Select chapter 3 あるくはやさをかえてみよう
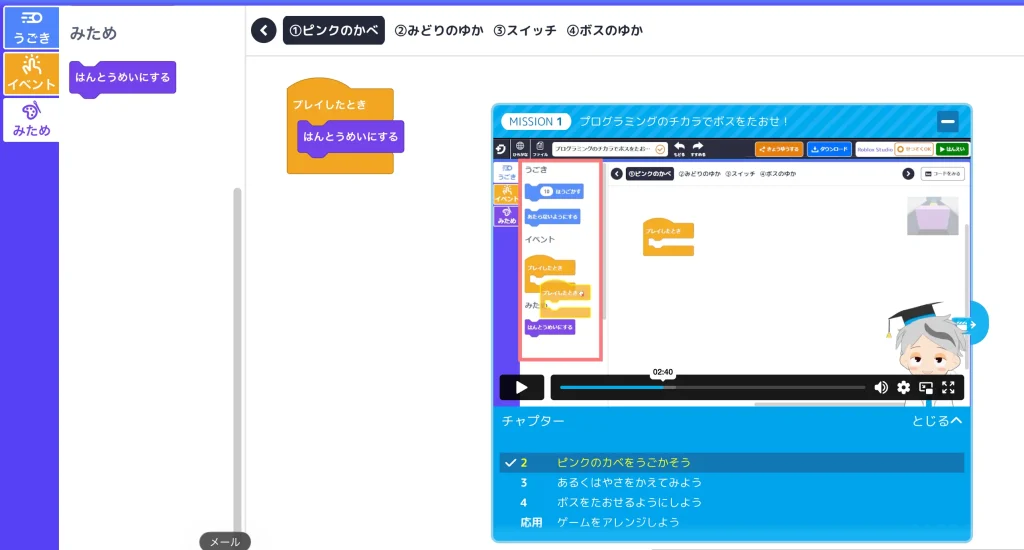Viewport: 1024px width, 550px height. [x=731, y=483]
